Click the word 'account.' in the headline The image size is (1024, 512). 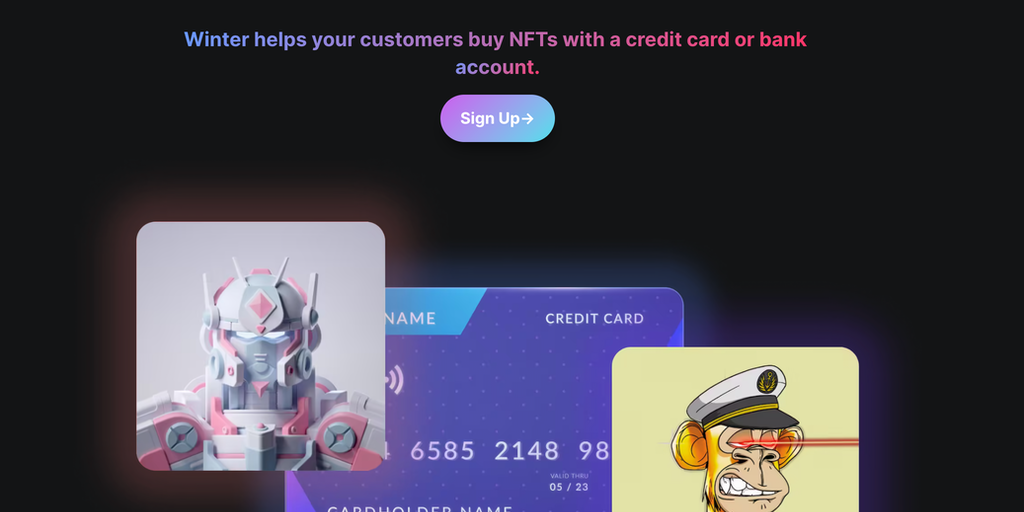click(x=497, y=67)
